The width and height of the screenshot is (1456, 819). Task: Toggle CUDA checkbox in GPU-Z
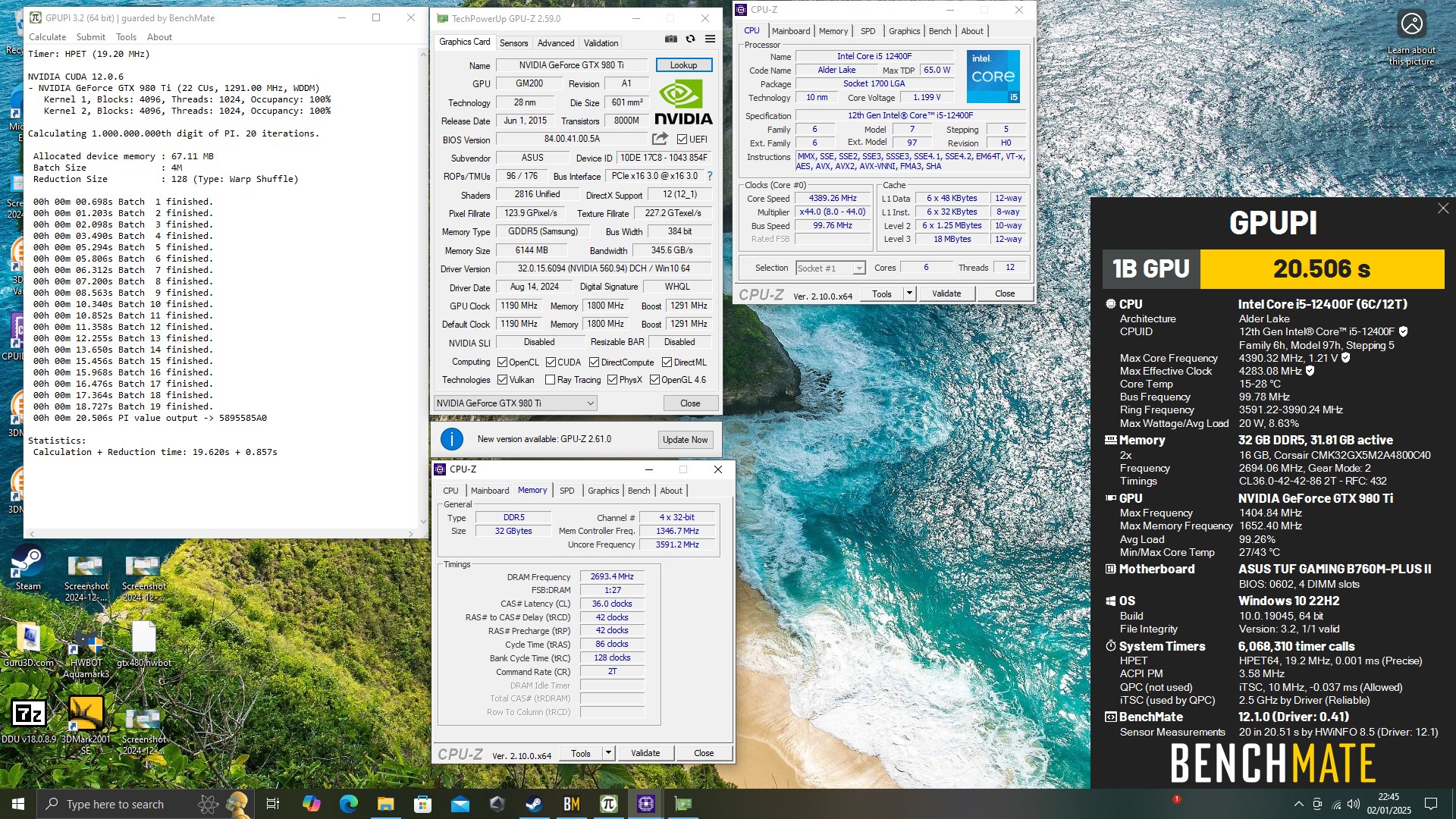[x=551, y=362]
